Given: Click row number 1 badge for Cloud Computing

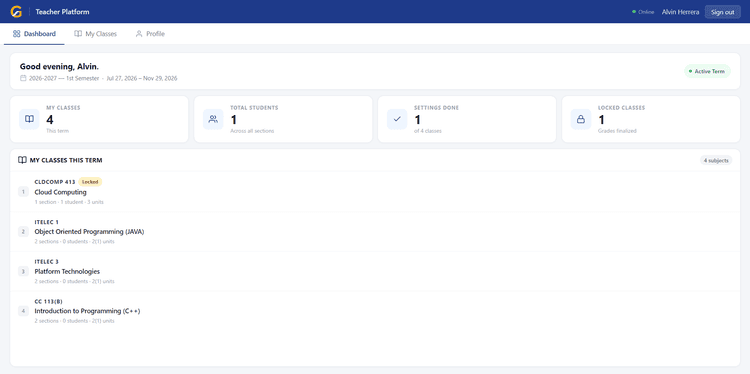Looking at the screenshot, I should 23,192.
